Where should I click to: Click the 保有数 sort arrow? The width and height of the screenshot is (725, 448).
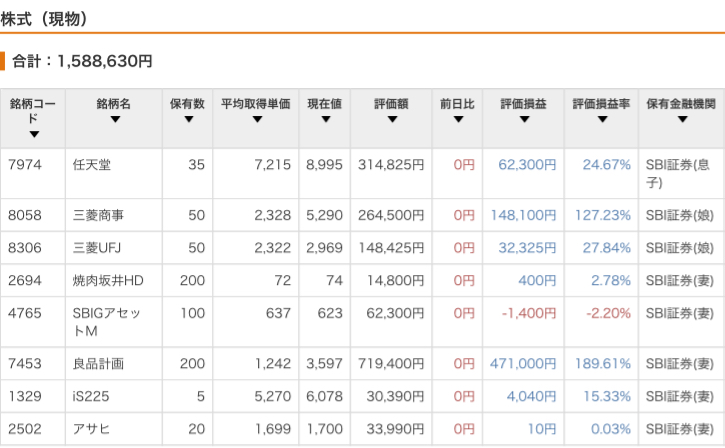(x=187, y=120)
